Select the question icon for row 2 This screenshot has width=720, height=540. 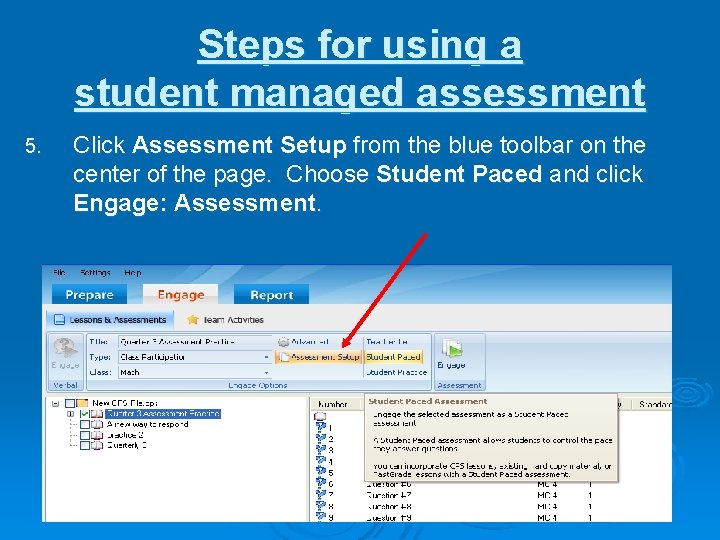coord(321,438)
